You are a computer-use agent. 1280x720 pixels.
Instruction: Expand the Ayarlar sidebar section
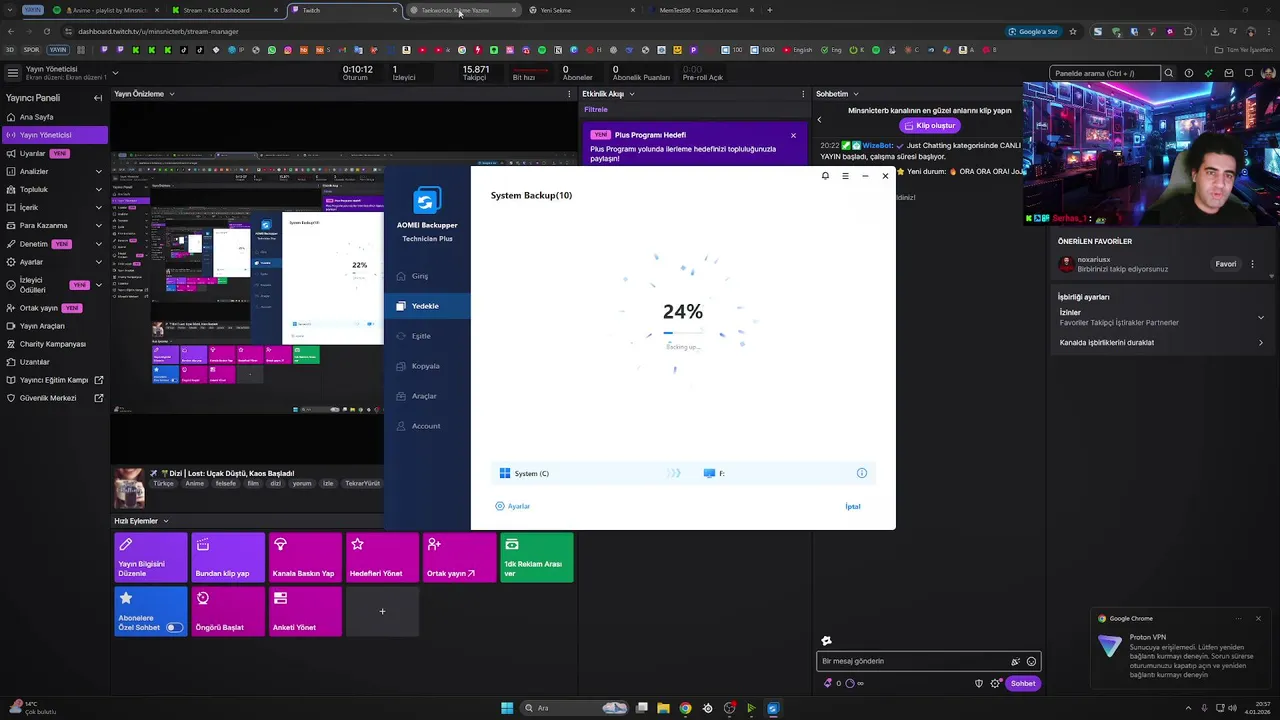pos(98,262)
